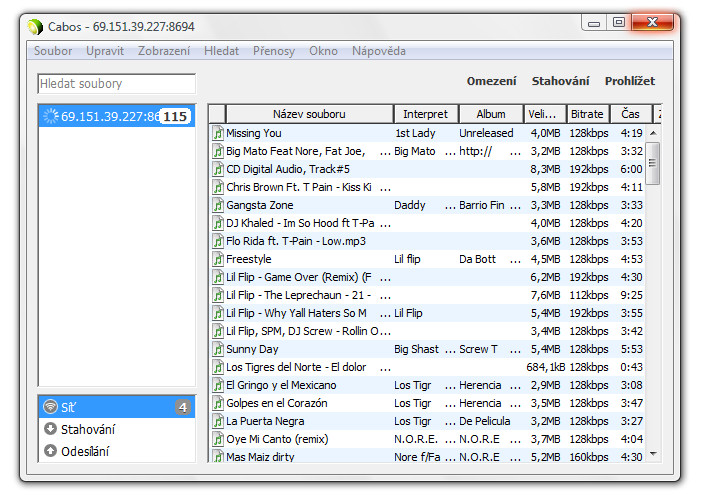Click music file icon for Big Mato Feat Nore

pos(218,151)
